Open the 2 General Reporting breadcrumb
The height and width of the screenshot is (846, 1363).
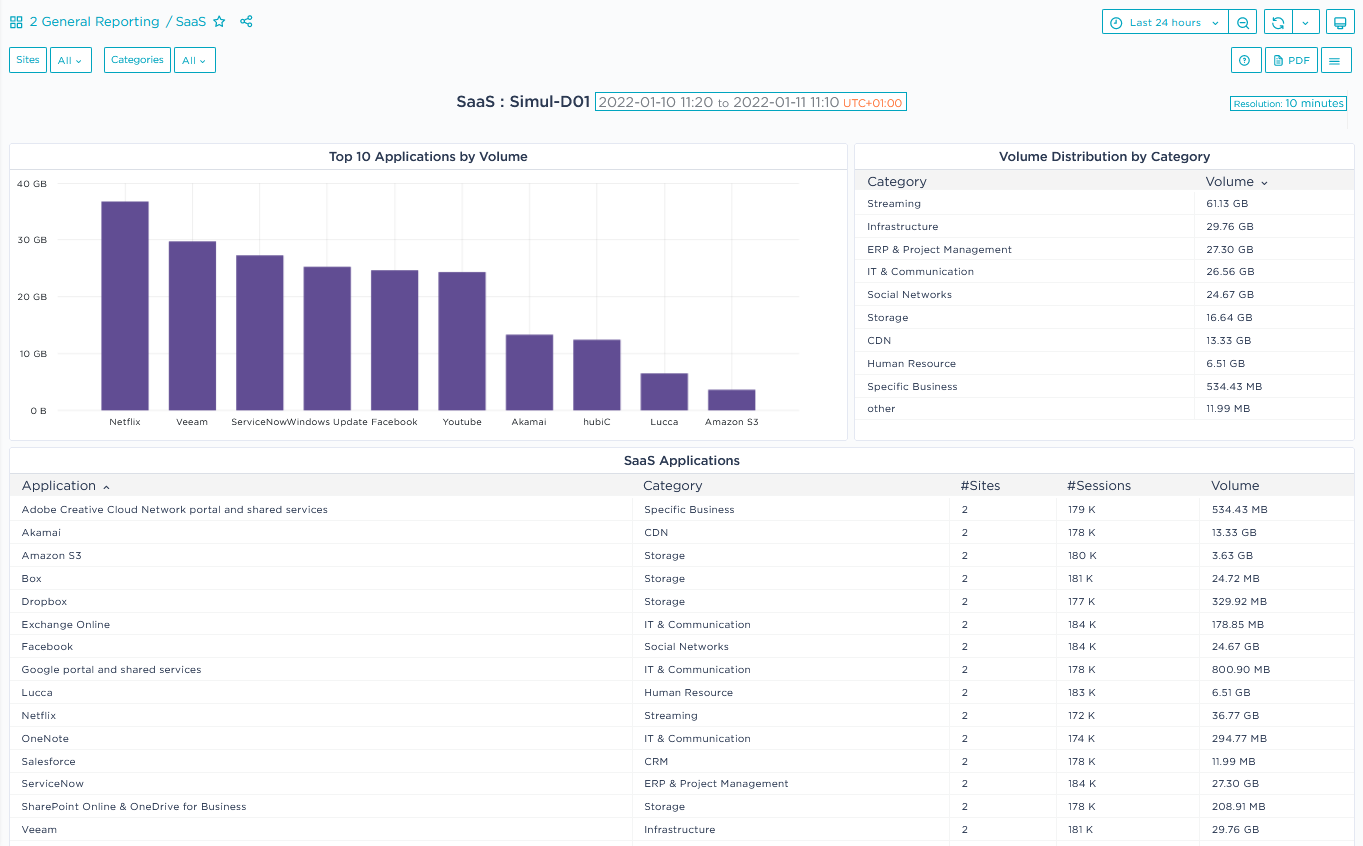click(x=94, y=22)
